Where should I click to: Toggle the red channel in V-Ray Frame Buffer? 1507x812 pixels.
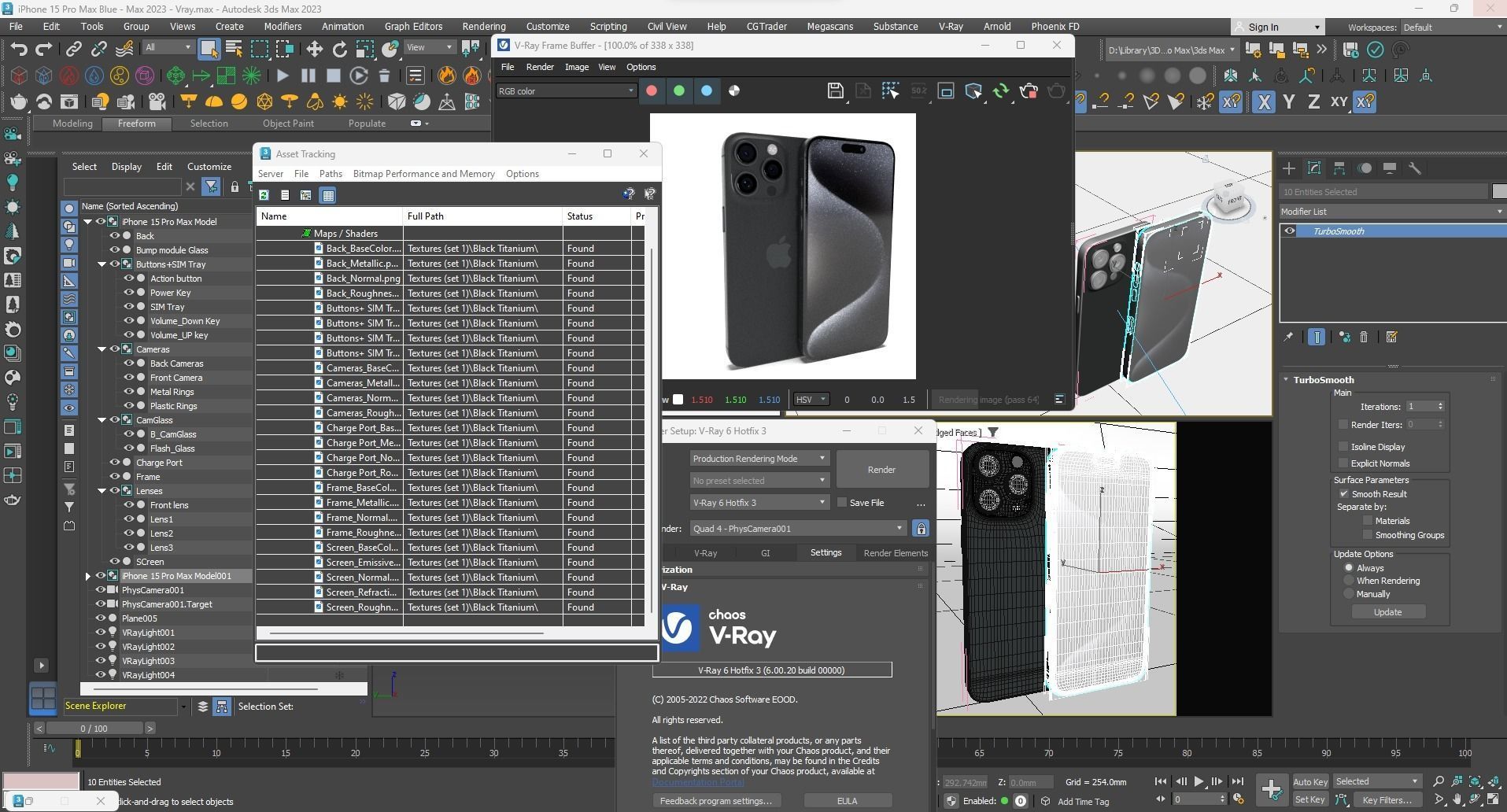click(652, 91)
